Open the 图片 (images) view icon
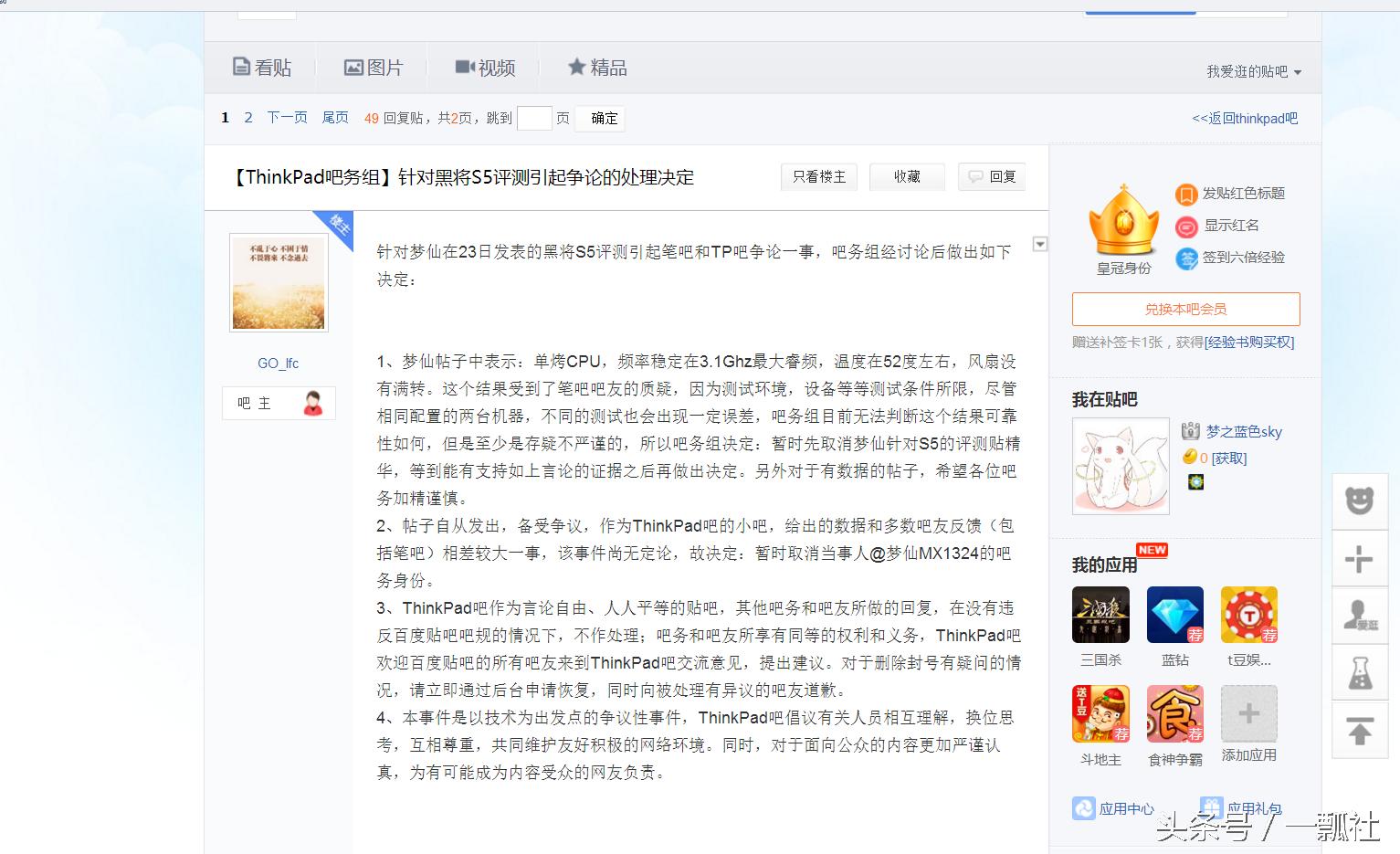The height and width of the screenshot is (854, 1400). [x=353, y=67]
